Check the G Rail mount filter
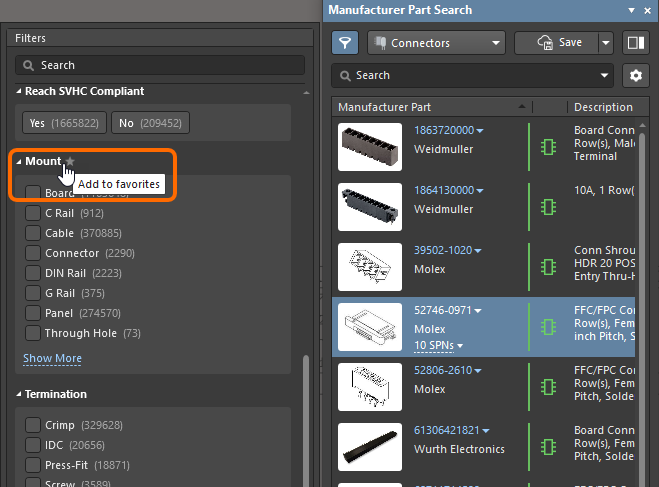The width and height of the screenshot is (659, 487). point(33,293)
